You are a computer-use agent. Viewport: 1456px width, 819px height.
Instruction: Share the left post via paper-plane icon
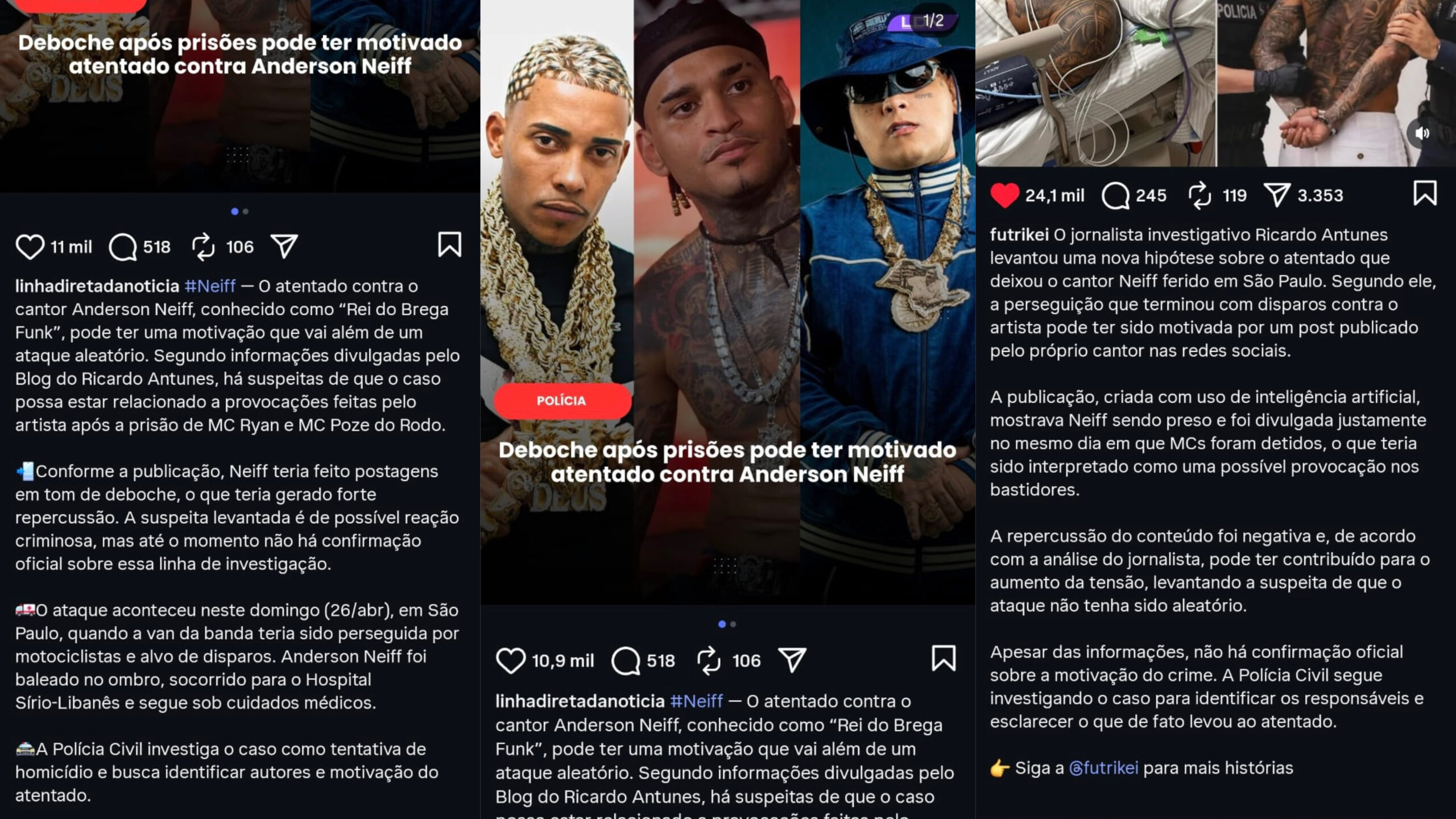point(284,246)
